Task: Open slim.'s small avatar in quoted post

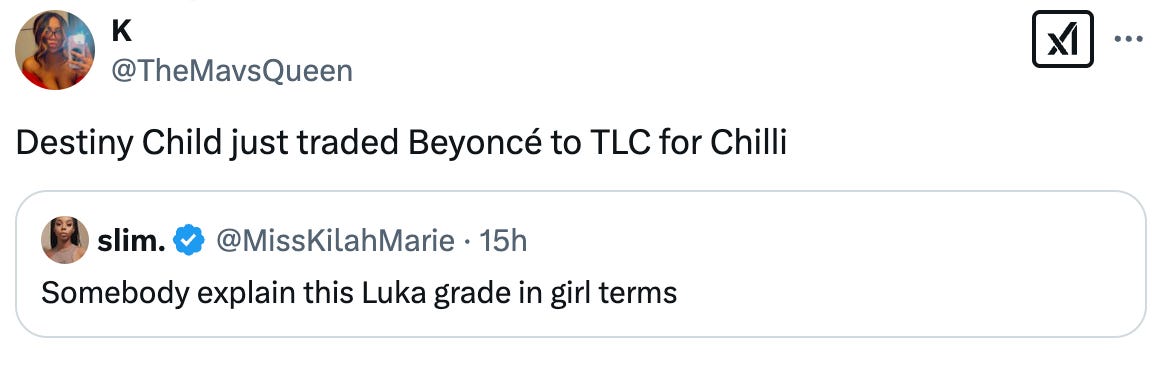Action: click(x=65, y=241)
